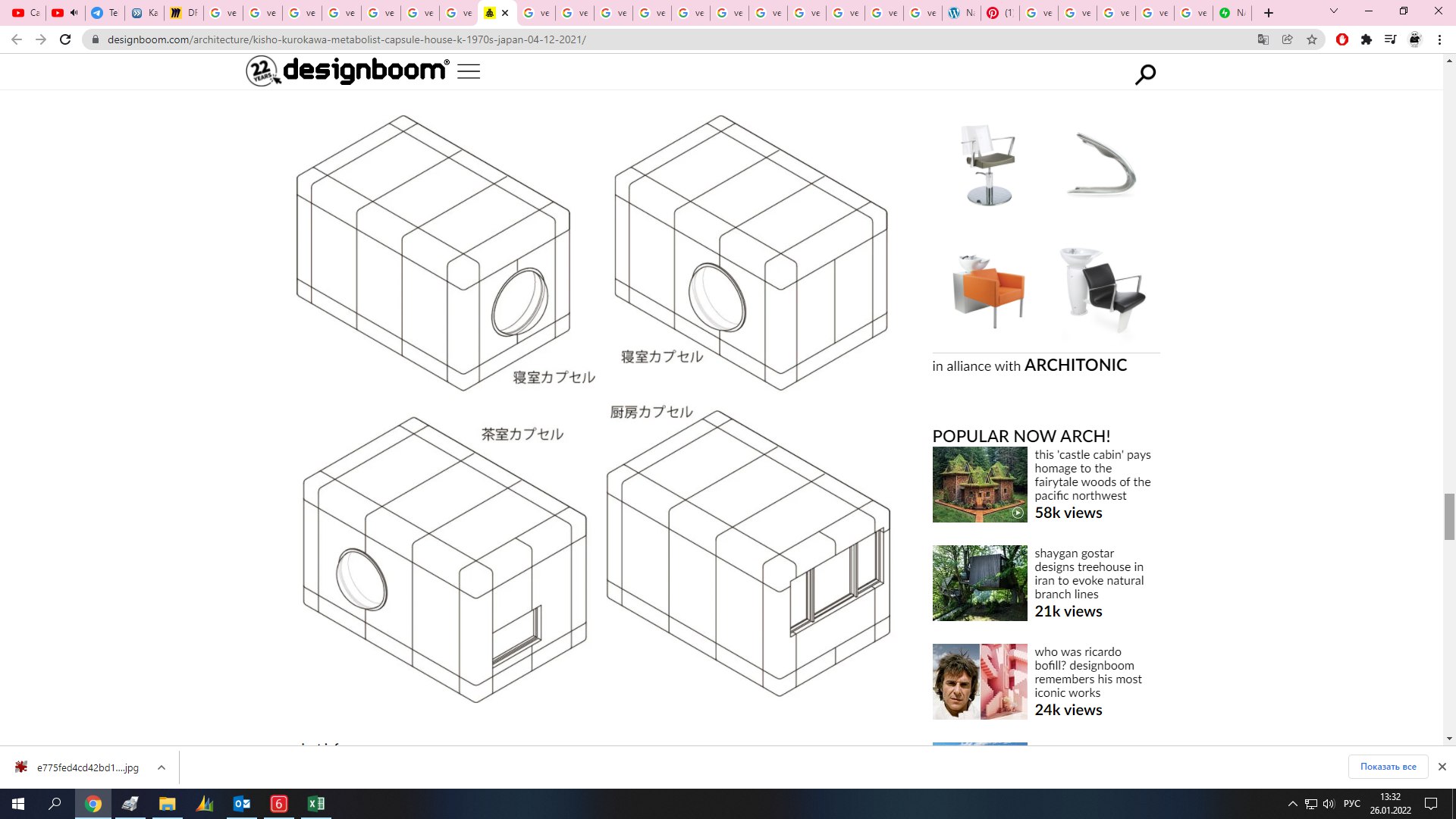Reload the page with refresh icon
This screenshot has width=1456, height=819.
[65, 39]
